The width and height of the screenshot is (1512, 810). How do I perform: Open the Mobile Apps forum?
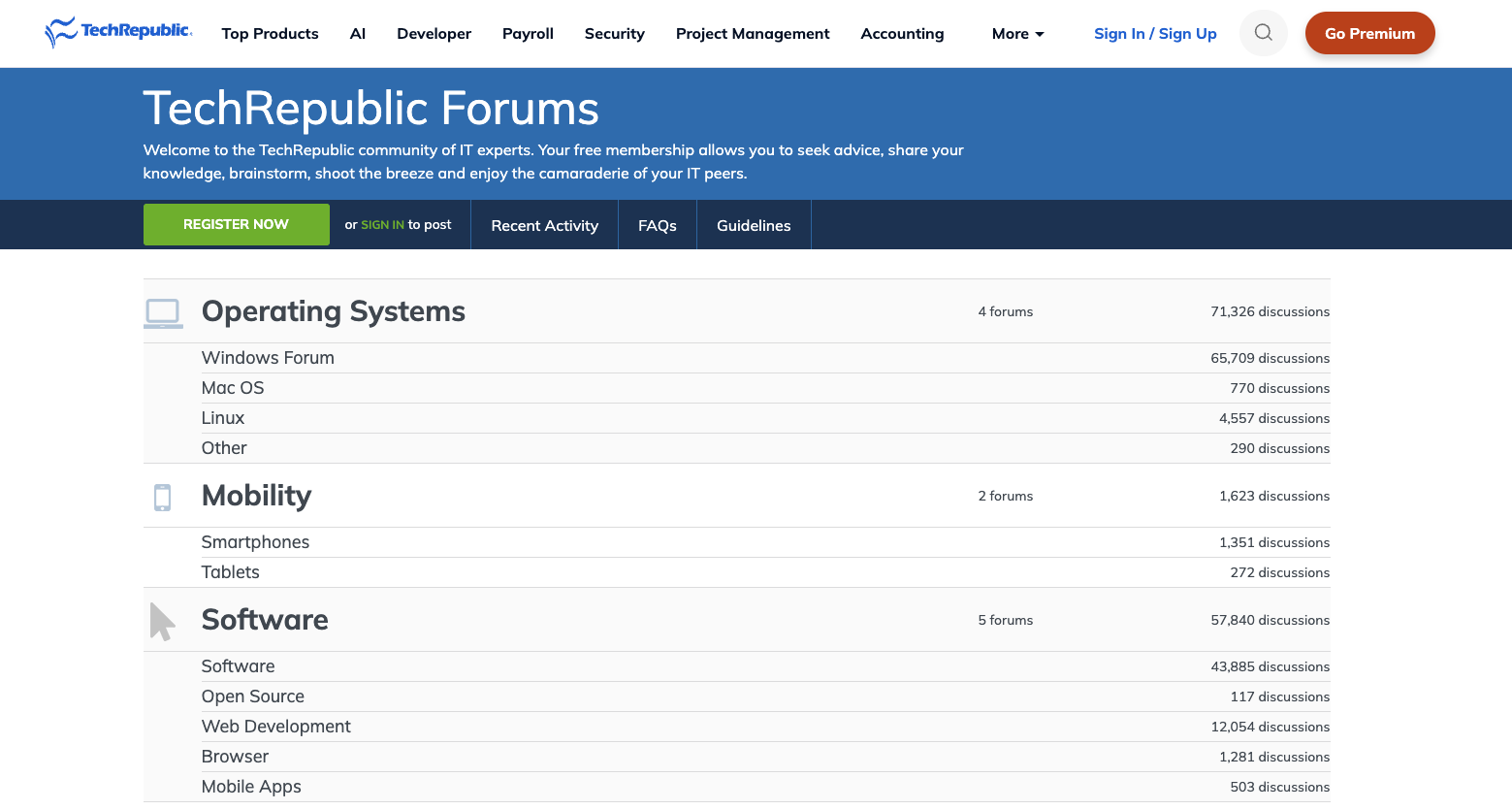click(x=251, y=787)
